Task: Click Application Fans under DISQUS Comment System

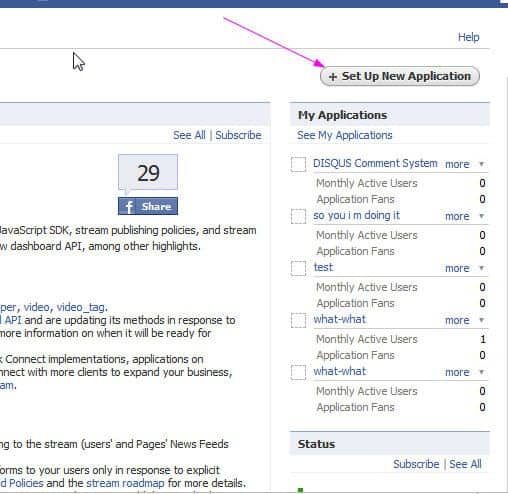Action: tap(355, 199)
